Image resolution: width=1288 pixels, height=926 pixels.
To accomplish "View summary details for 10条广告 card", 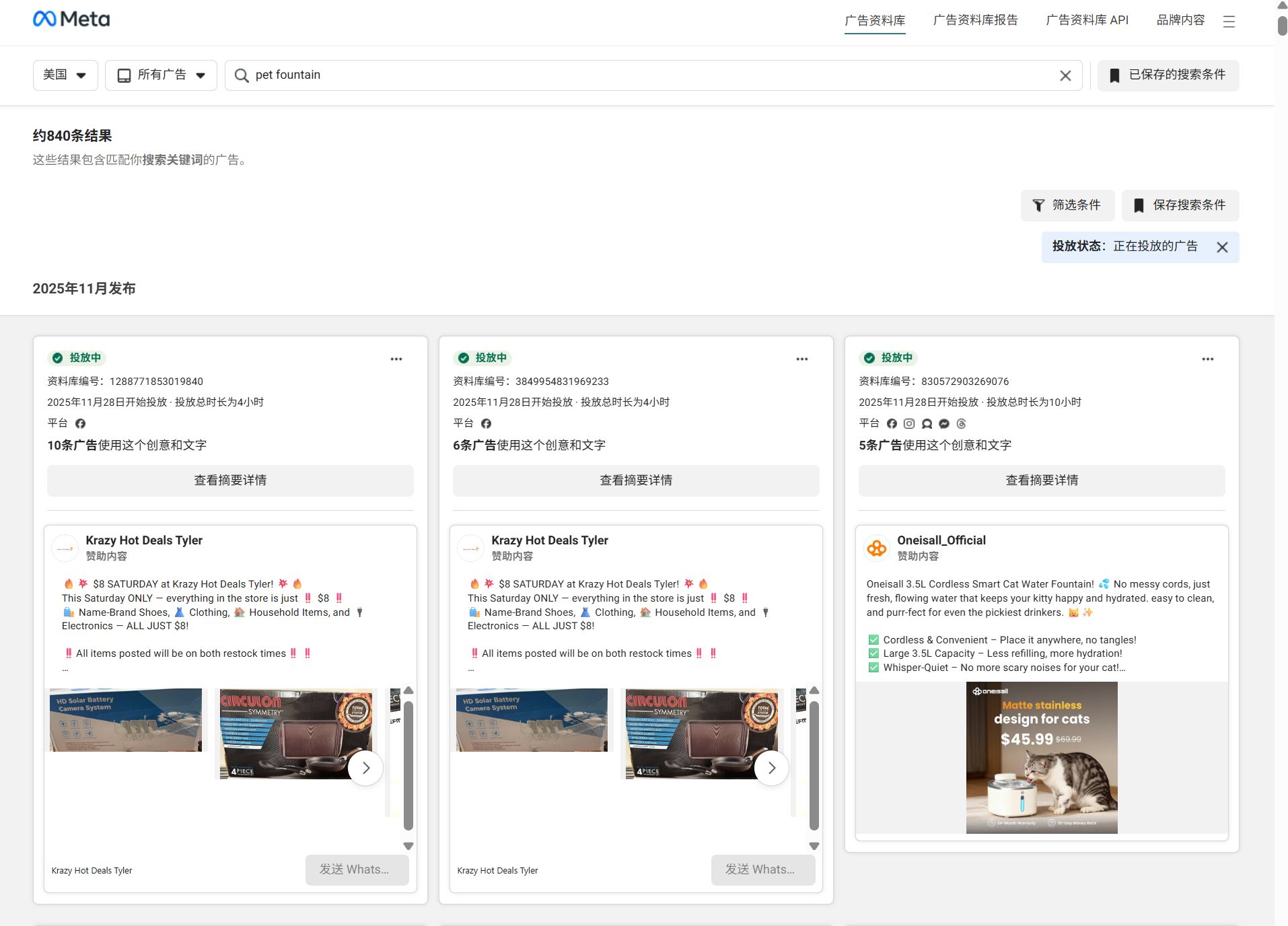I will [x=230, y=480].
